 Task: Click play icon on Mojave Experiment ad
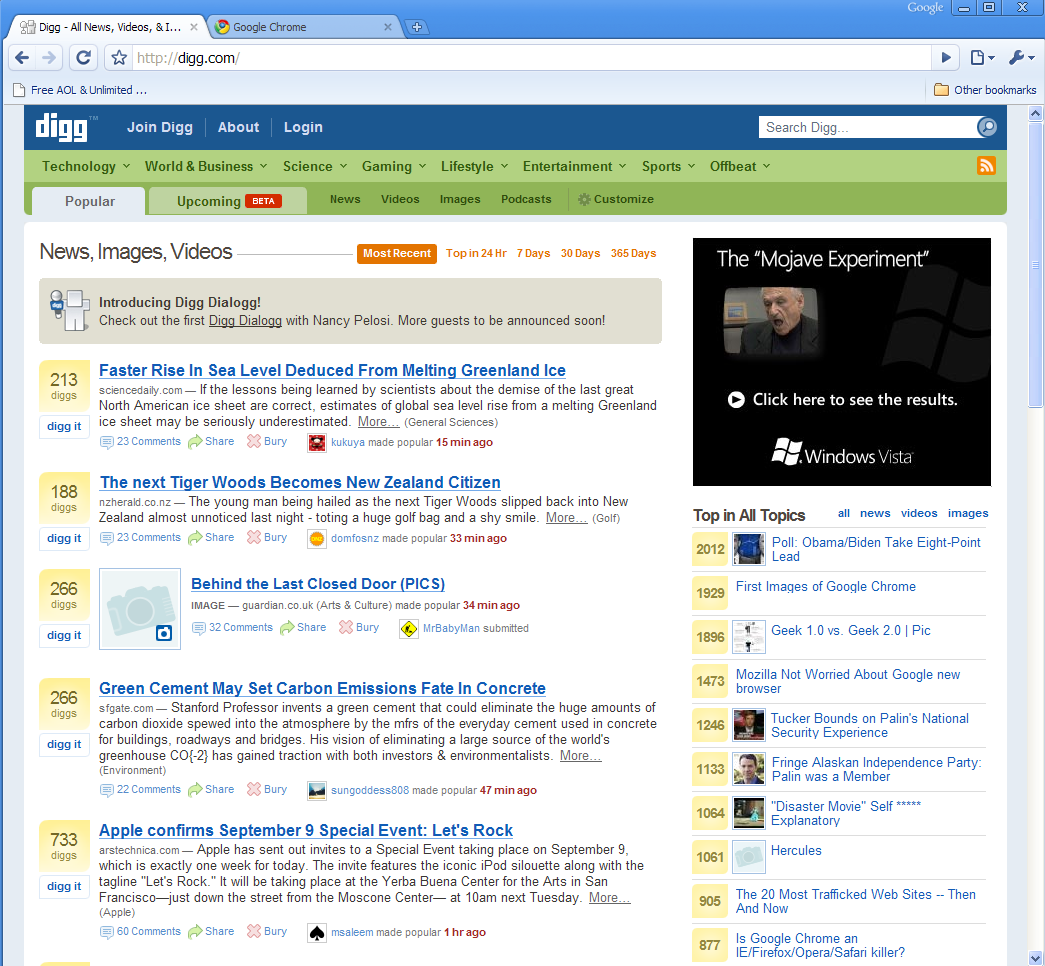(x=736, y=399)
